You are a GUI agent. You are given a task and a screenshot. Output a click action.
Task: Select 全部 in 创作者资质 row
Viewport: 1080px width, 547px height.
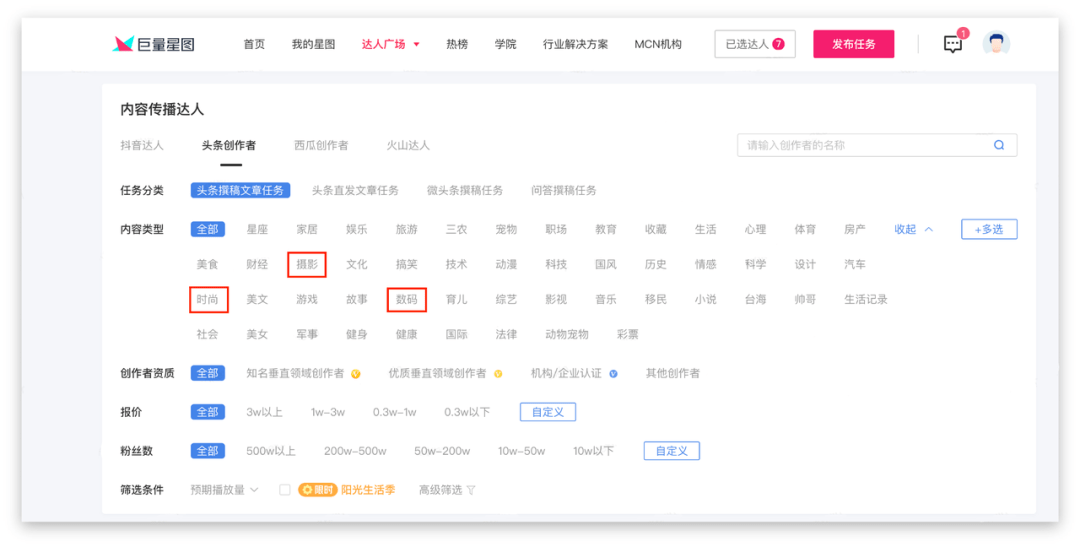[207, 373]
